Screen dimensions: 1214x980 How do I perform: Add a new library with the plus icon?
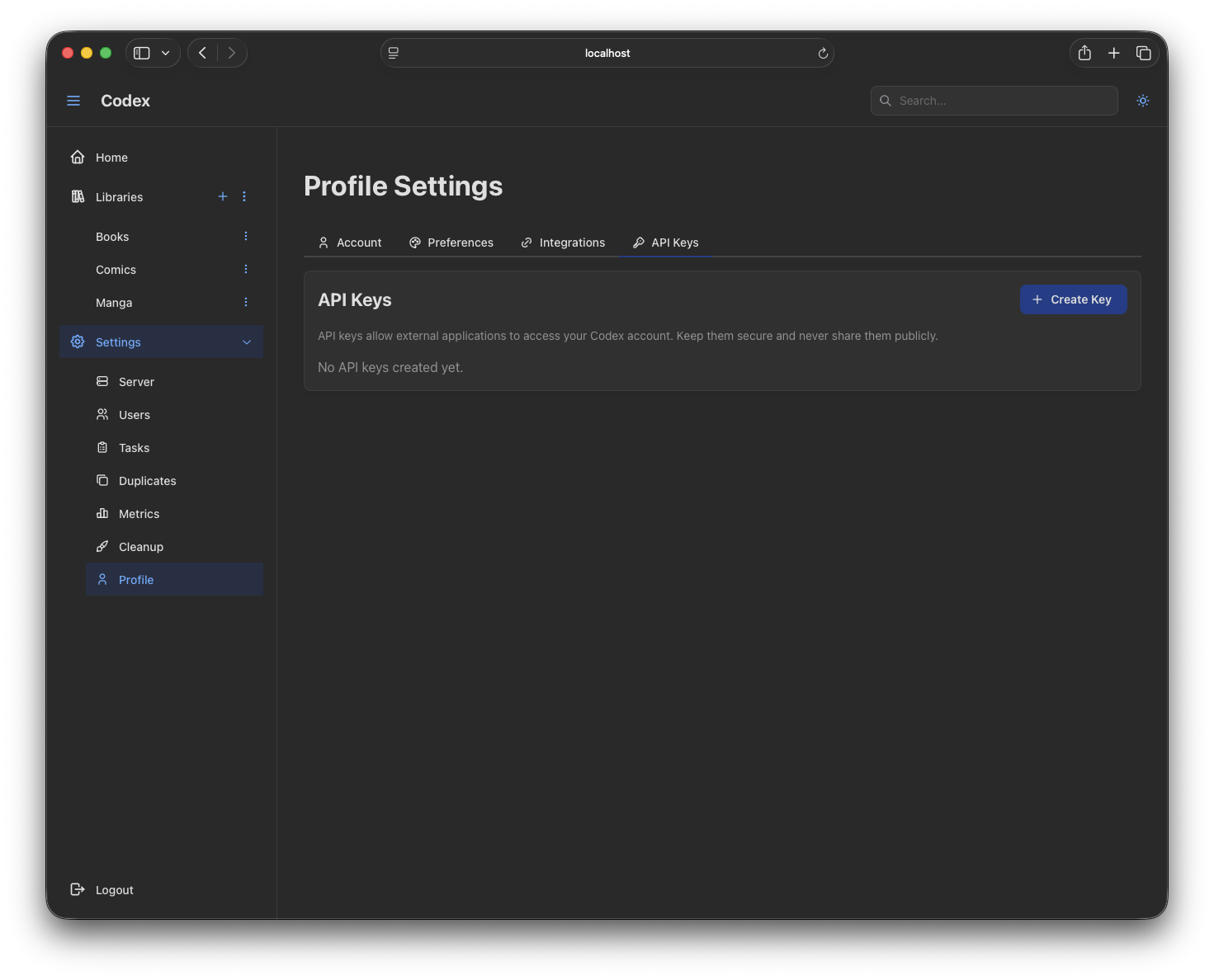pyautogui.click(x=222, y=196)
